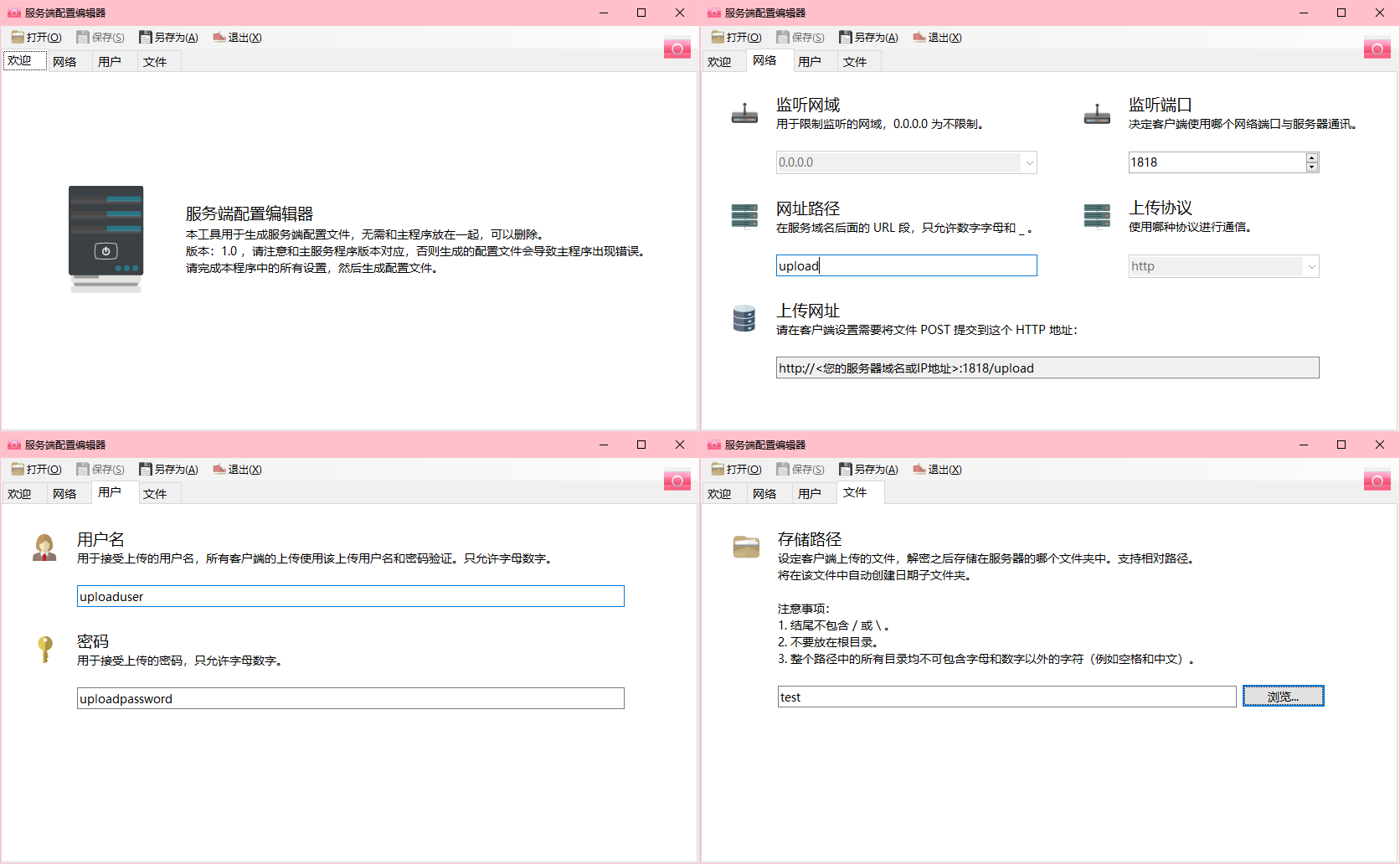Click the uploaduser username field
The image size is (1400, 864).
(x=350, y=596)
